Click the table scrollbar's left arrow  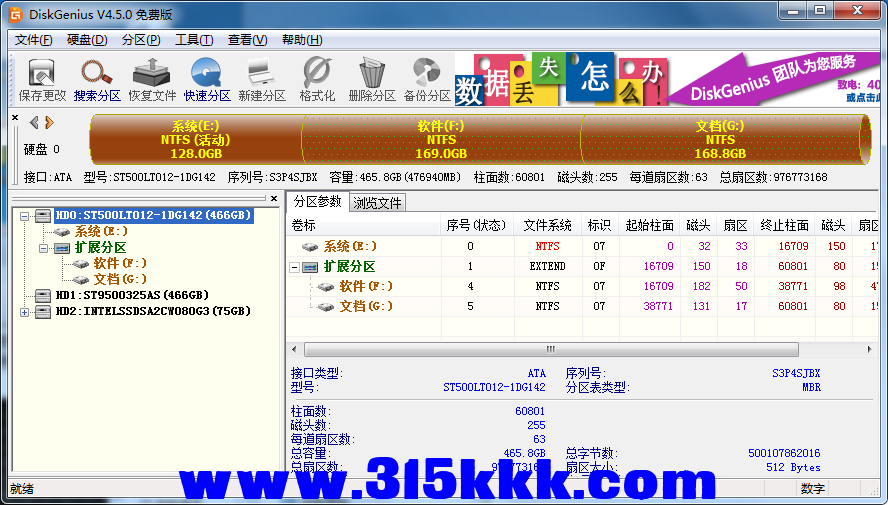(x=294, y=349)
